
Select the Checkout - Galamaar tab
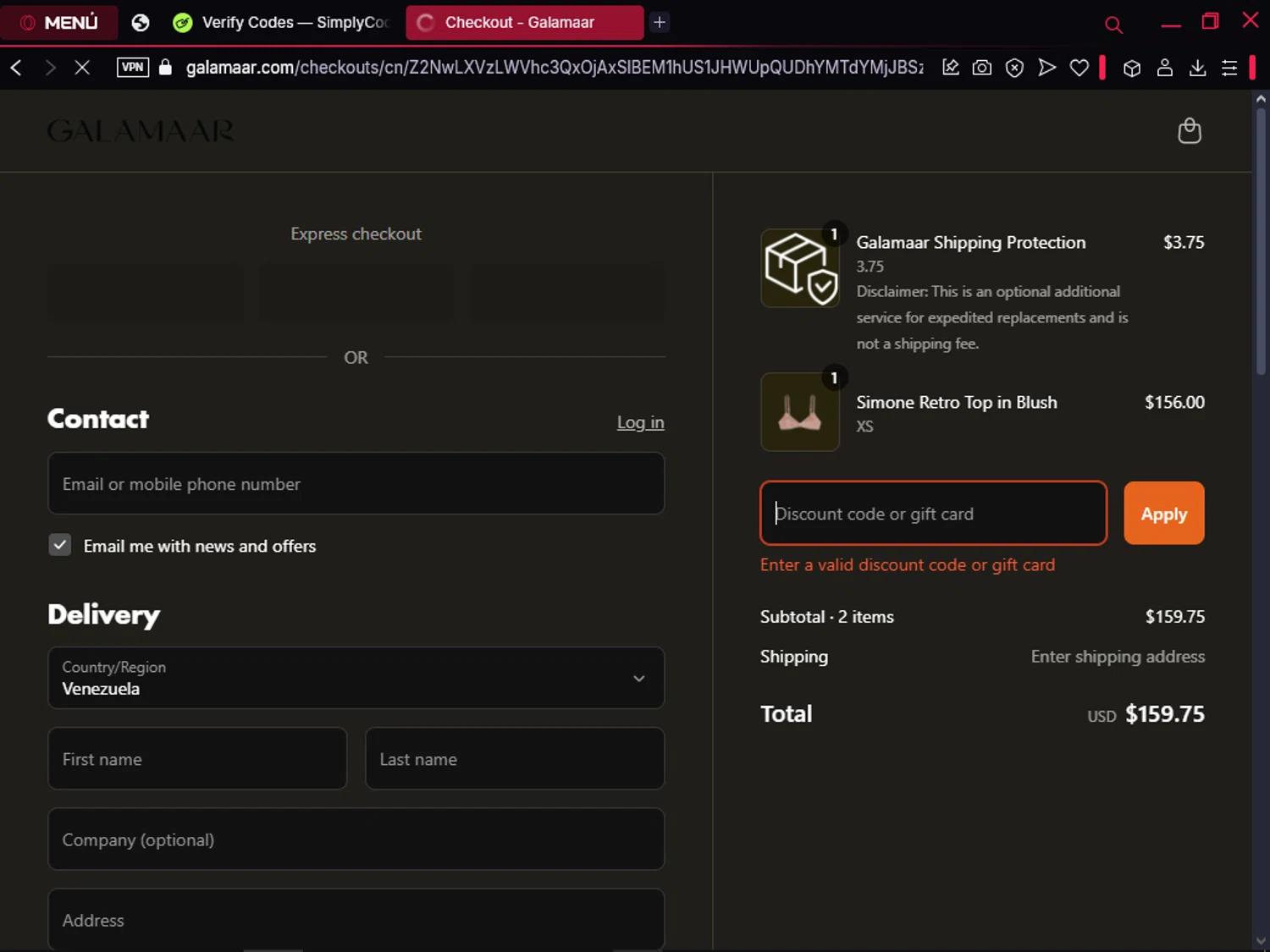click(524, 23)
